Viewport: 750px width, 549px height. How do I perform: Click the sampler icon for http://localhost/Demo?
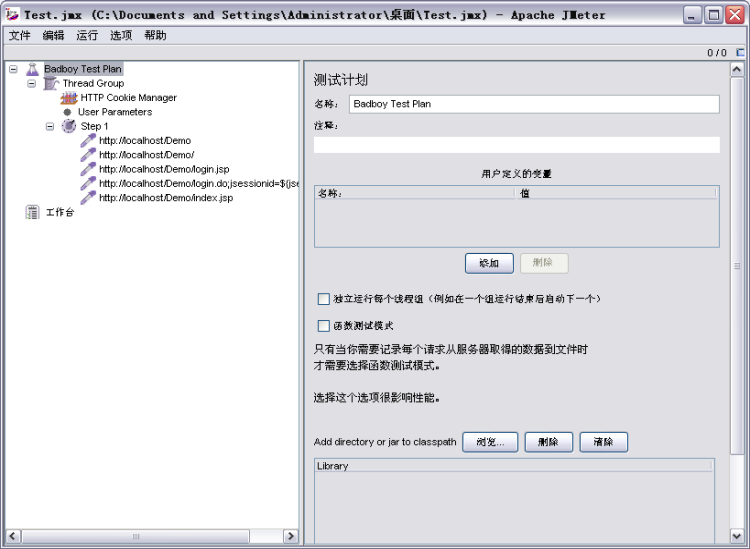pyautogui.click(x=88, y=141)
